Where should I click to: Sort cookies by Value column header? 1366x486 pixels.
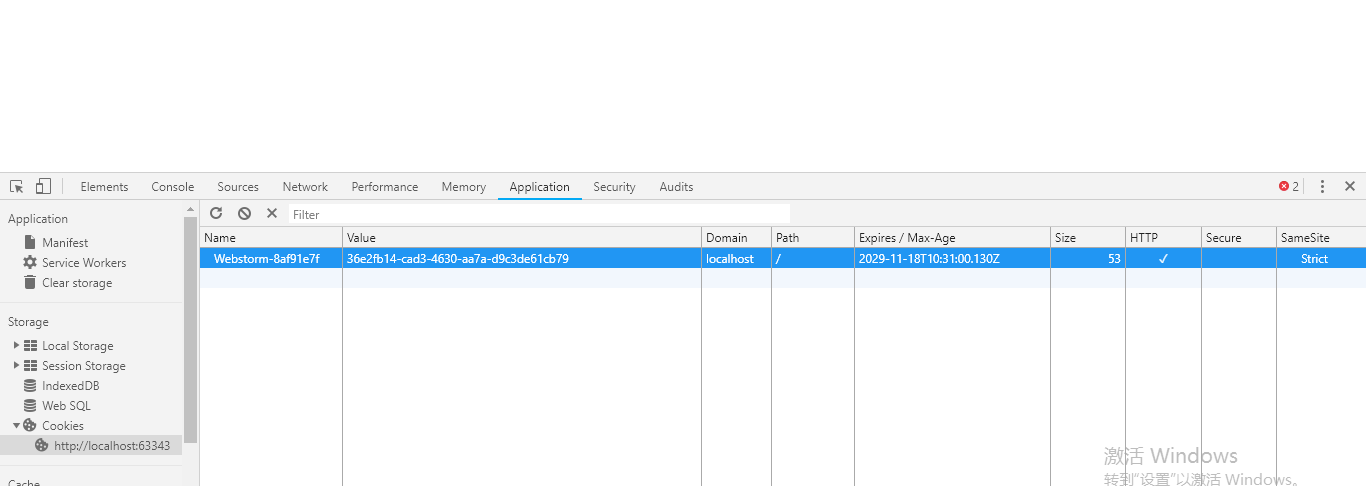point(522,238)
